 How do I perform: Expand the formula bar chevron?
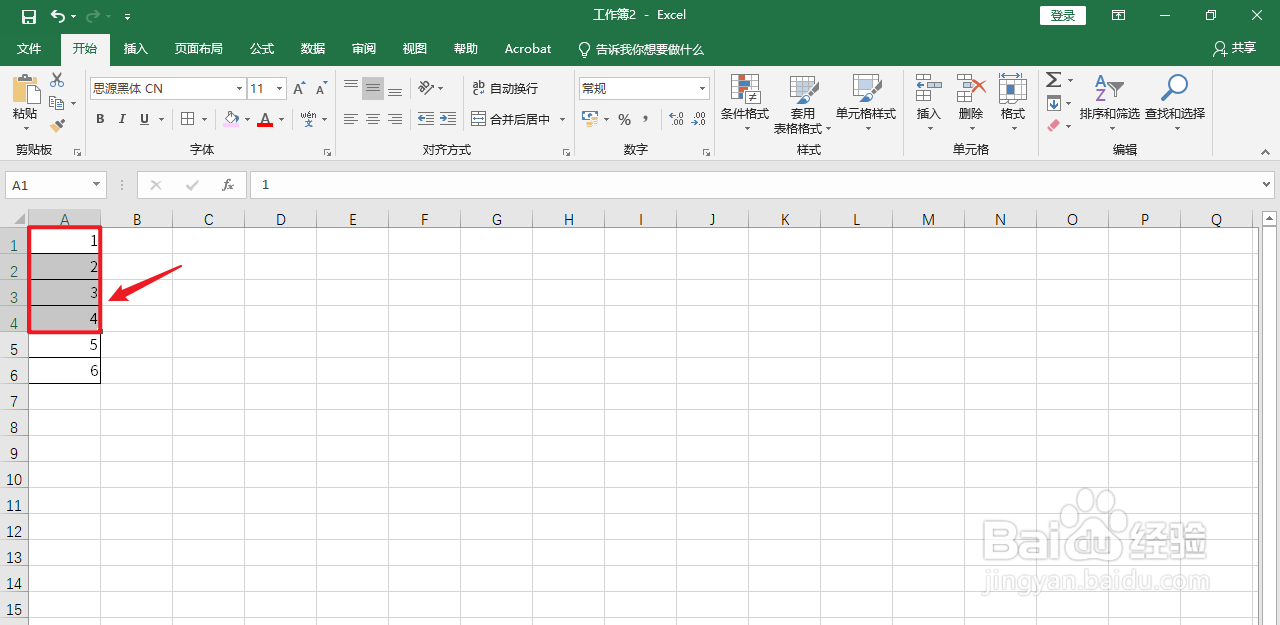click(1267, 185)
